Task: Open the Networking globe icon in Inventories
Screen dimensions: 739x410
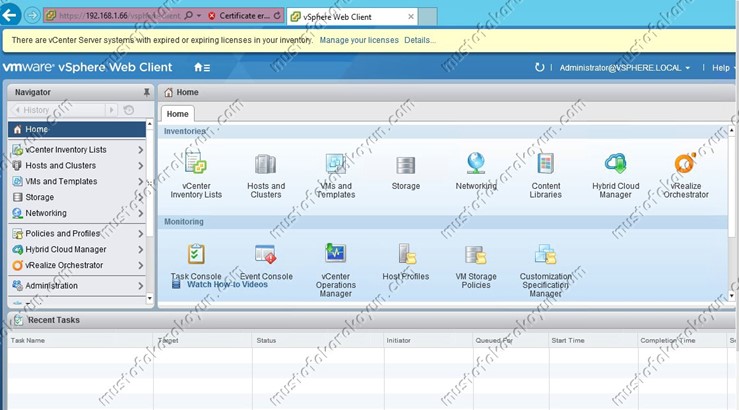Action: [x=476, y=163]
